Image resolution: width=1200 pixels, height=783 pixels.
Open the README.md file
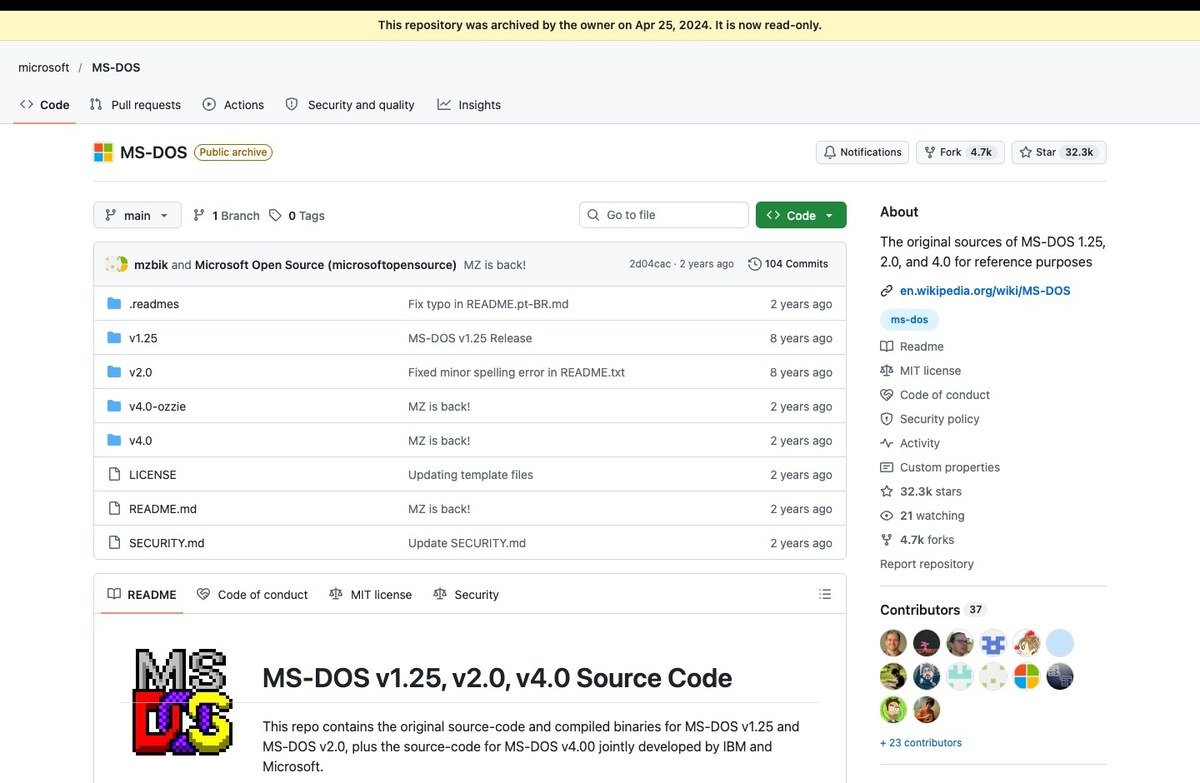[x=162, y=509]
